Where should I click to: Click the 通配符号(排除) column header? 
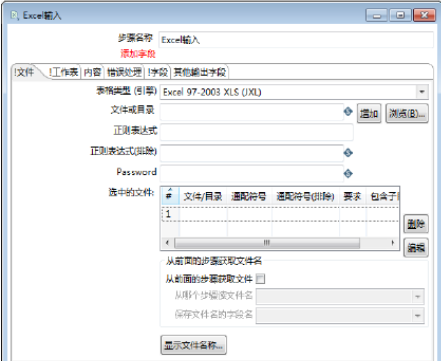[306, 196]
